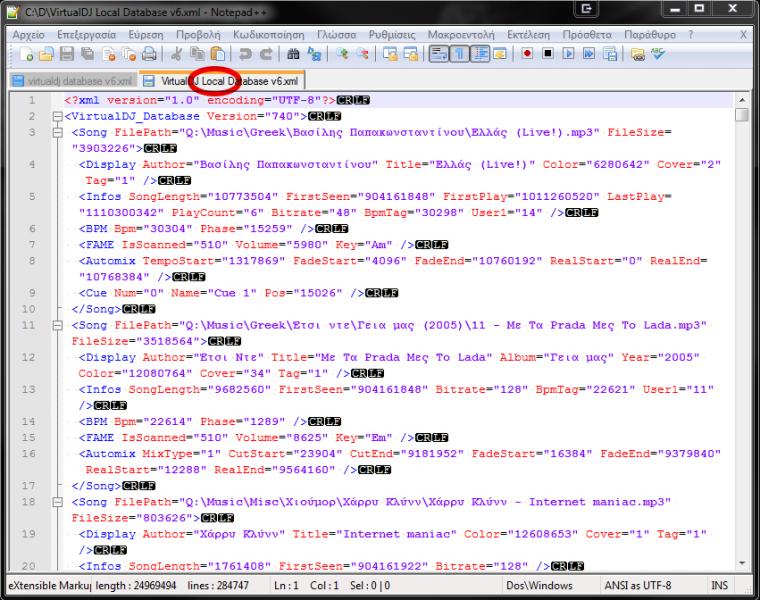Click the vertical scrollbar thumb
Viewport: 760px width, 600px height.
click(x=742, y=115)
